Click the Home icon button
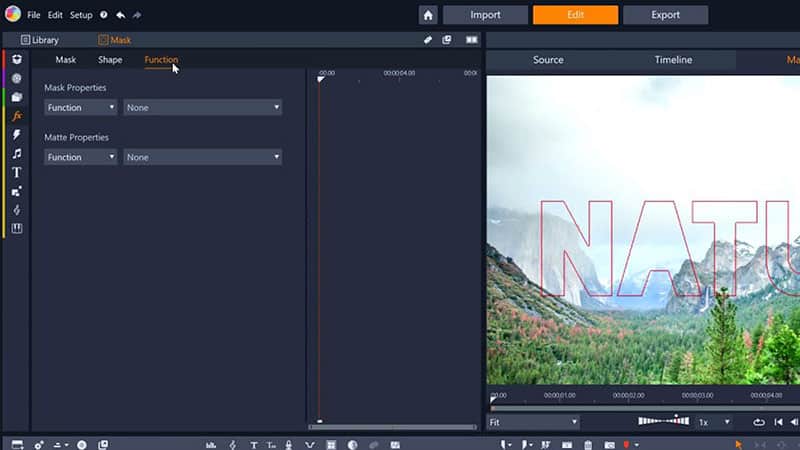 (428, 15)
